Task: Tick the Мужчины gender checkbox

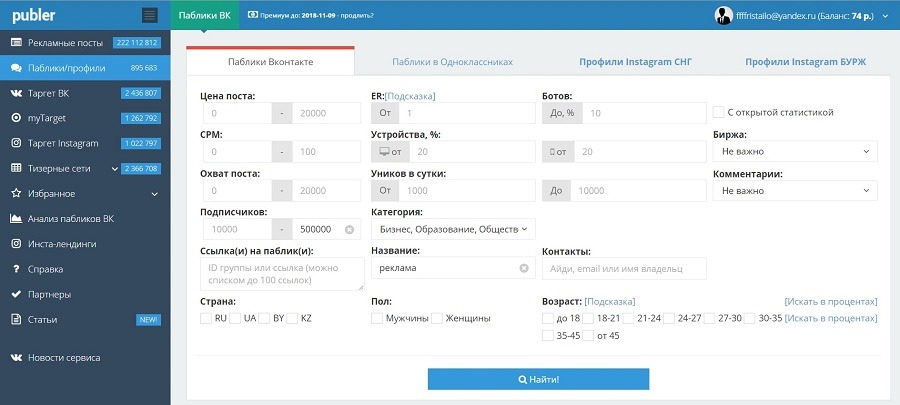Action: 377,318
